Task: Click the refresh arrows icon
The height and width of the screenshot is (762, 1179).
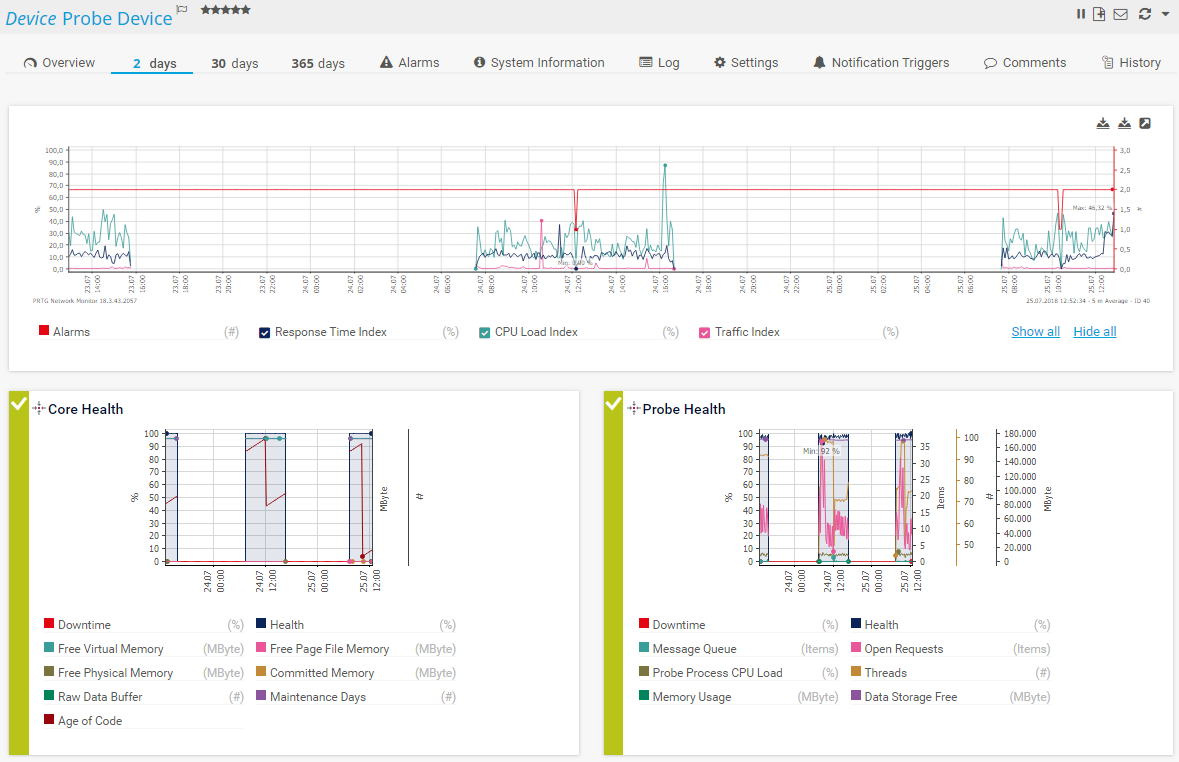Action: click(x=1145, y=14)
